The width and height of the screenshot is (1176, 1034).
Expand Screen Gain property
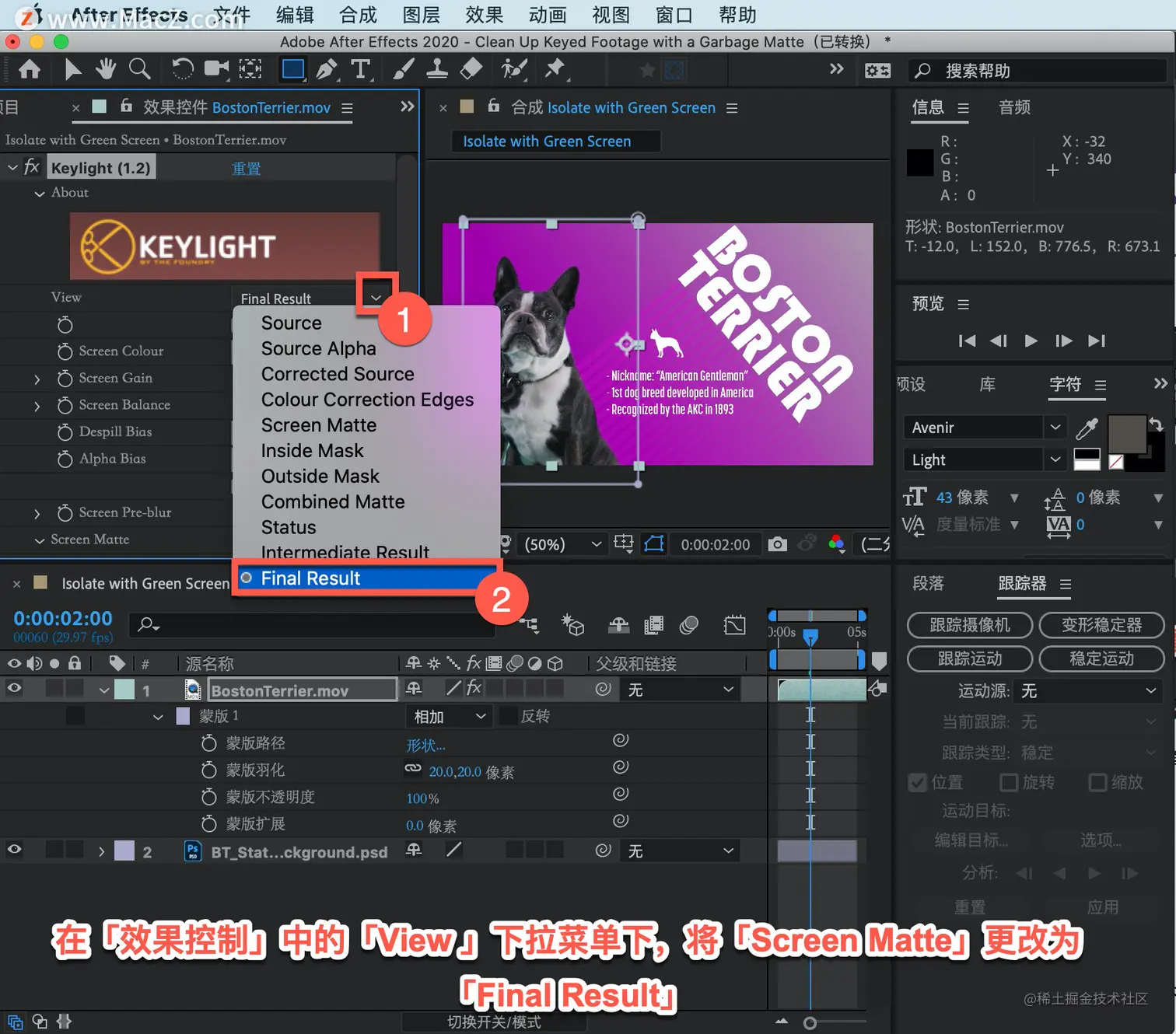click(37, 379)
